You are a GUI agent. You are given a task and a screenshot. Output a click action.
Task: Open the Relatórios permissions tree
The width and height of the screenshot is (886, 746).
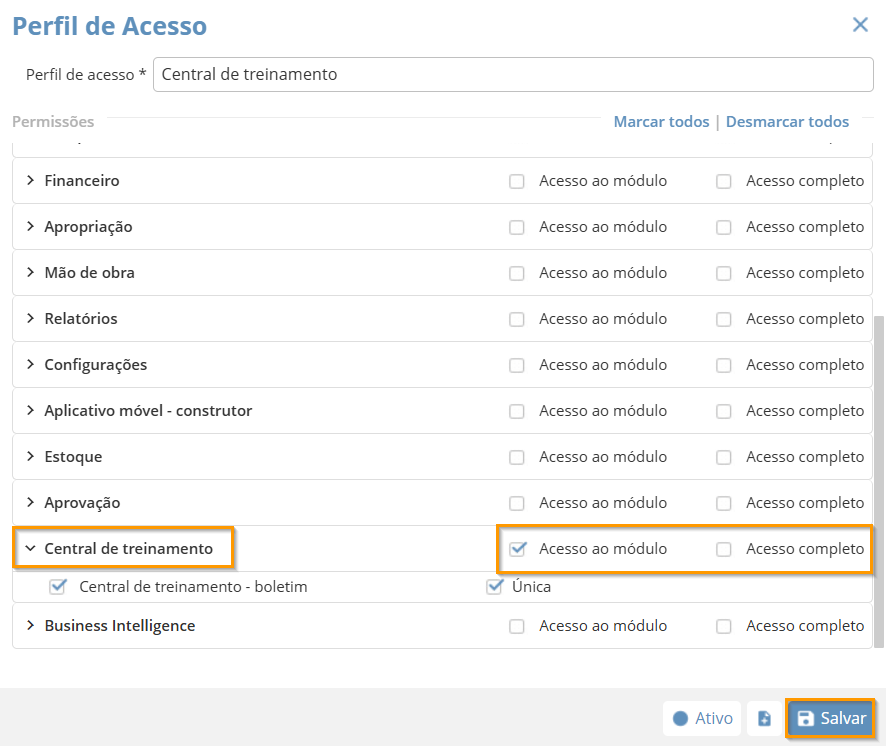(30, 319)
